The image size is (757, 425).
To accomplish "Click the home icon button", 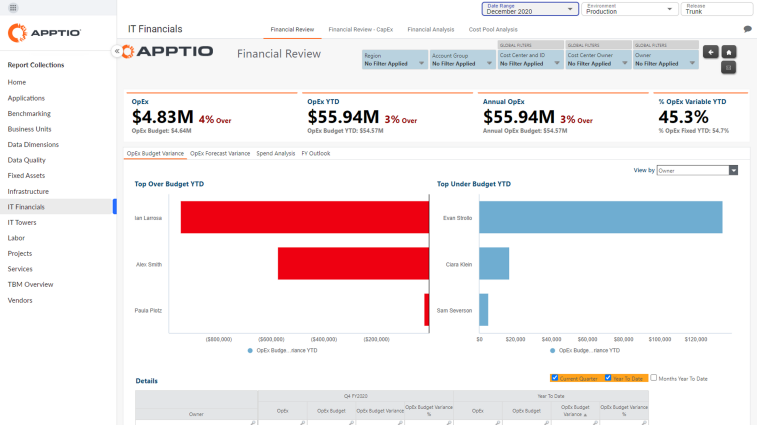I will point(729,52).
